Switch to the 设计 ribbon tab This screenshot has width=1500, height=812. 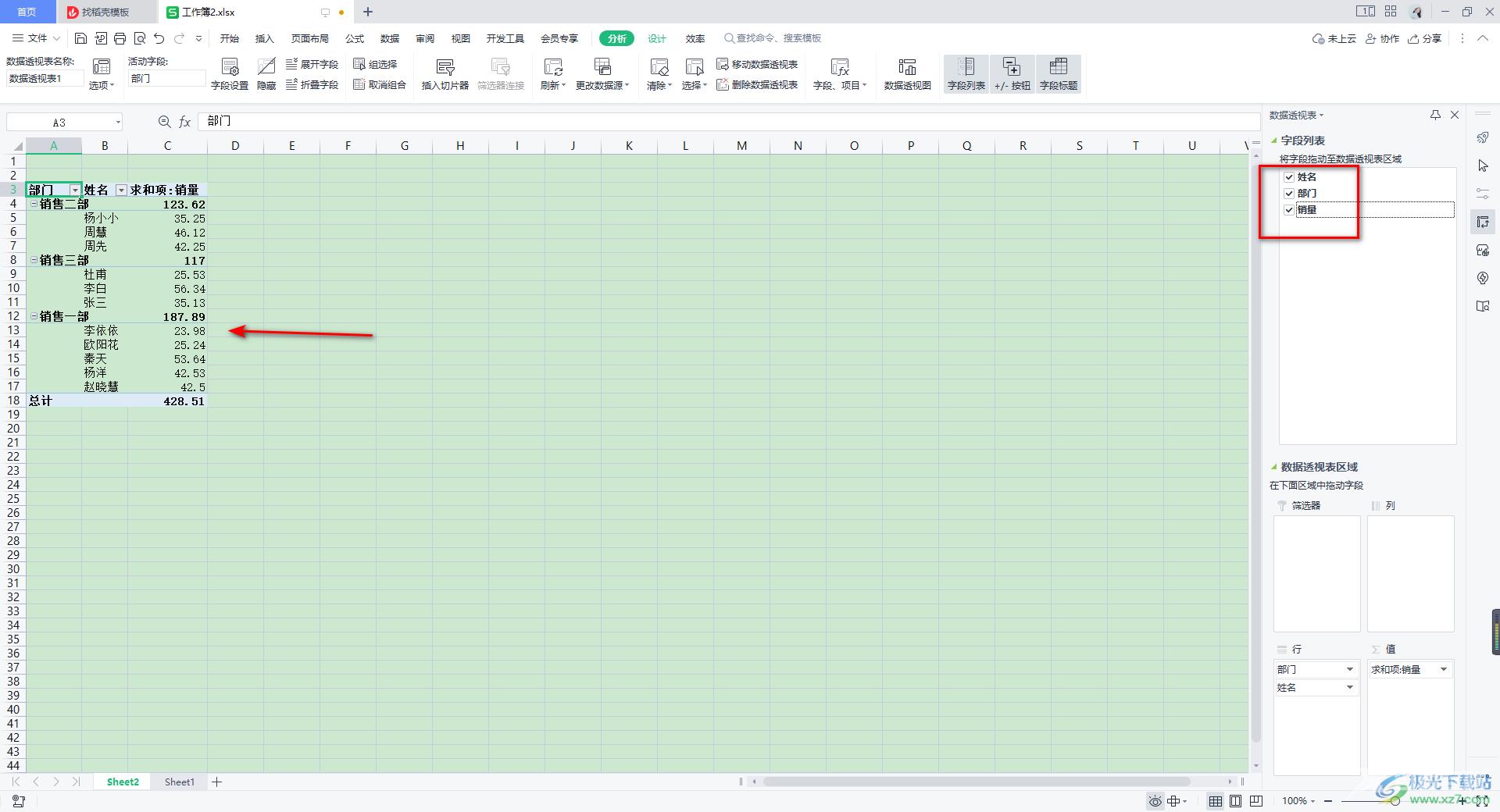(657, 38)
